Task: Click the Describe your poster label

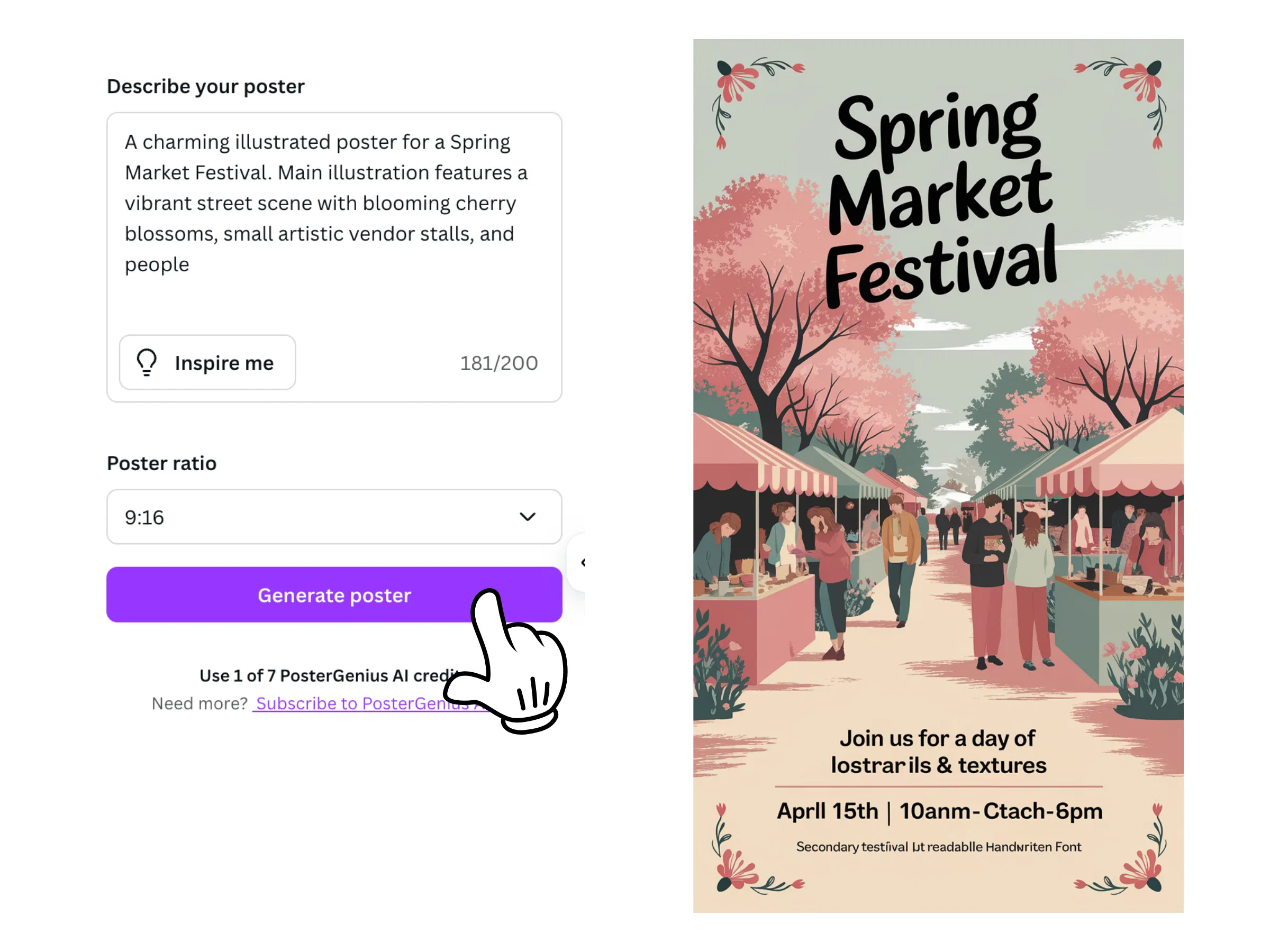Action: (x=205, y=86)
